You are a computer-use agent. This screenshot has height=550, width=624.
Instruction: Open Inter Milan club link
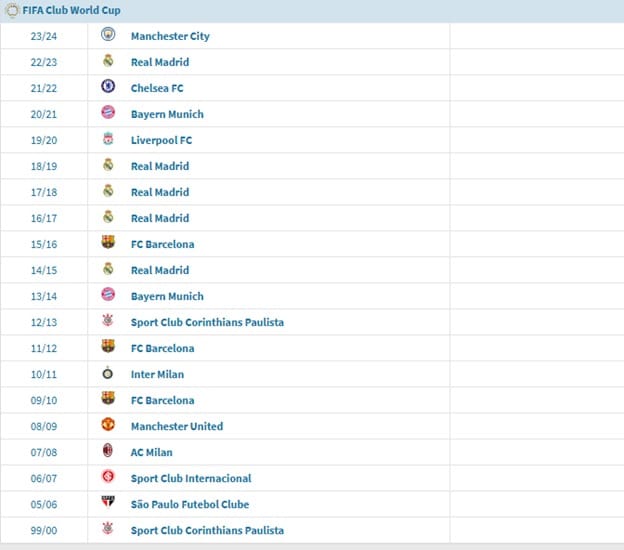(x=157, y=374)
